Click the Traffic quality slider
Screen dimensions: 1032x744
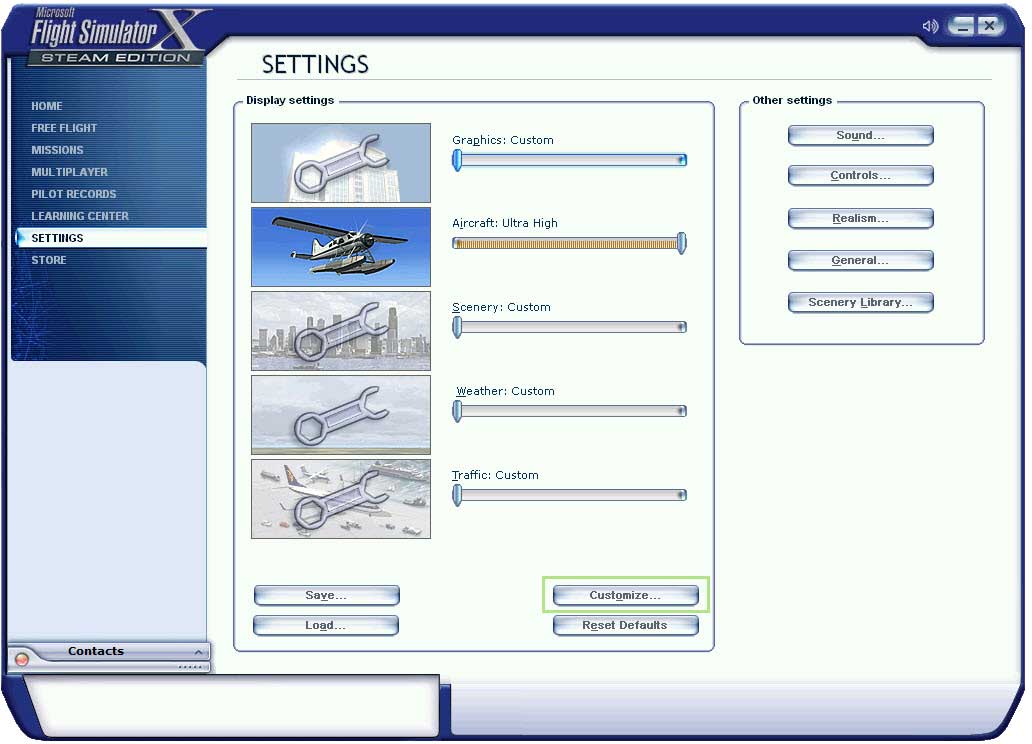569,495
